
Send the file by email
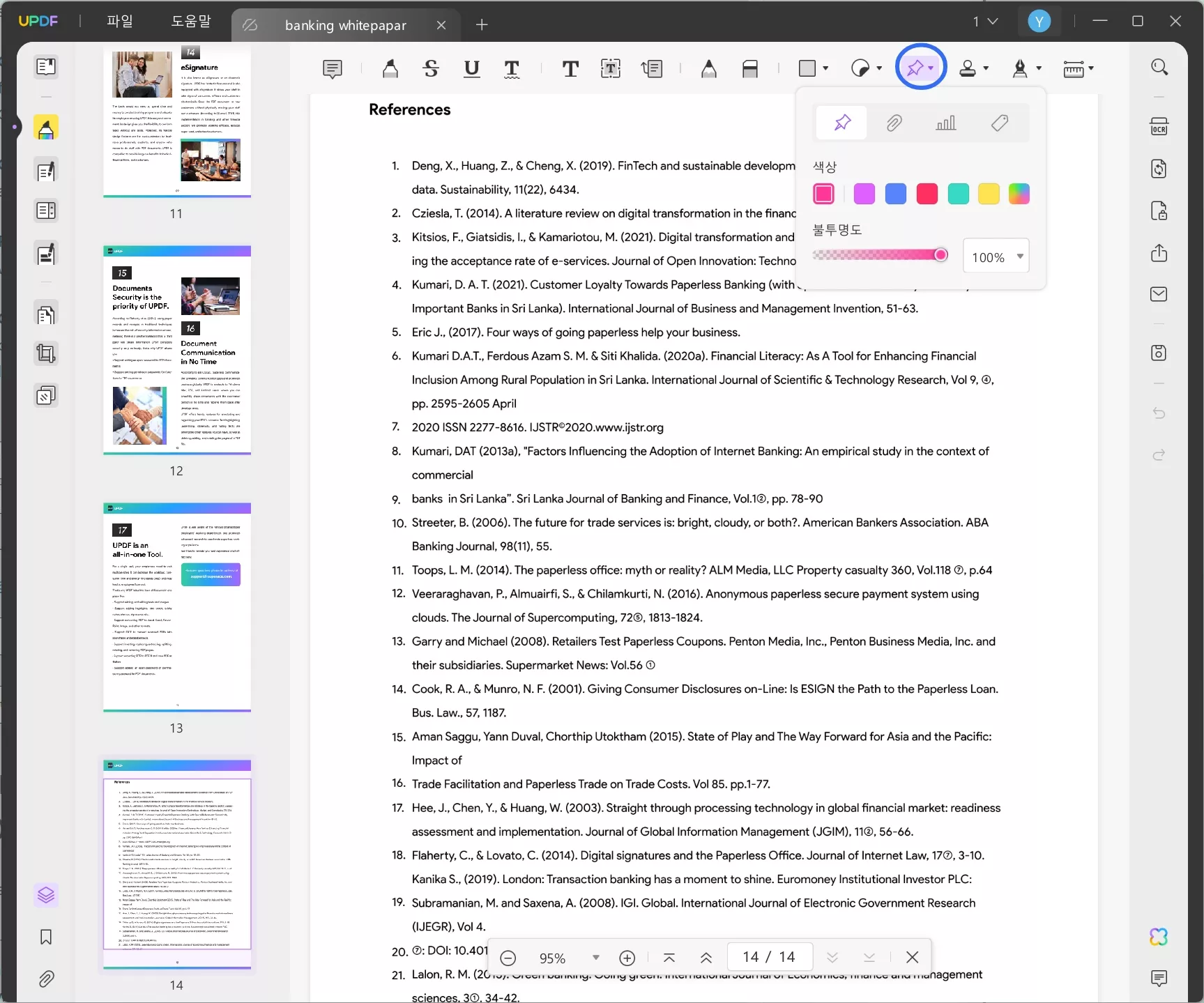tap(1159, 294)
